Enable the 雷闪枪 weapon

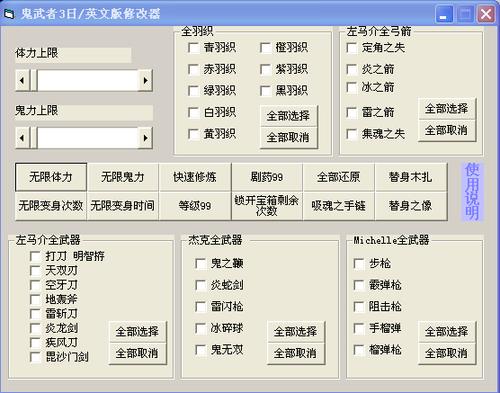point(201,307)
